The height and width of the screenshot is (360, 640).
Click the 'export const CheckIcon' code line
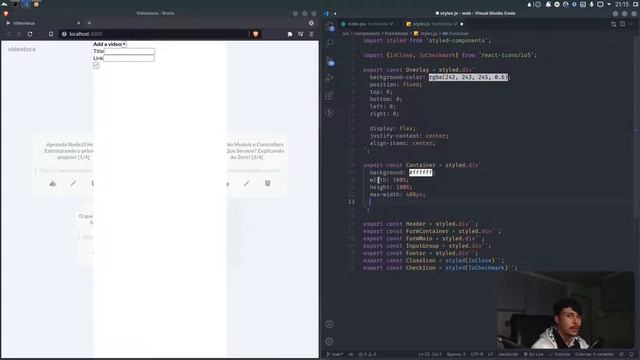[440, 268]
